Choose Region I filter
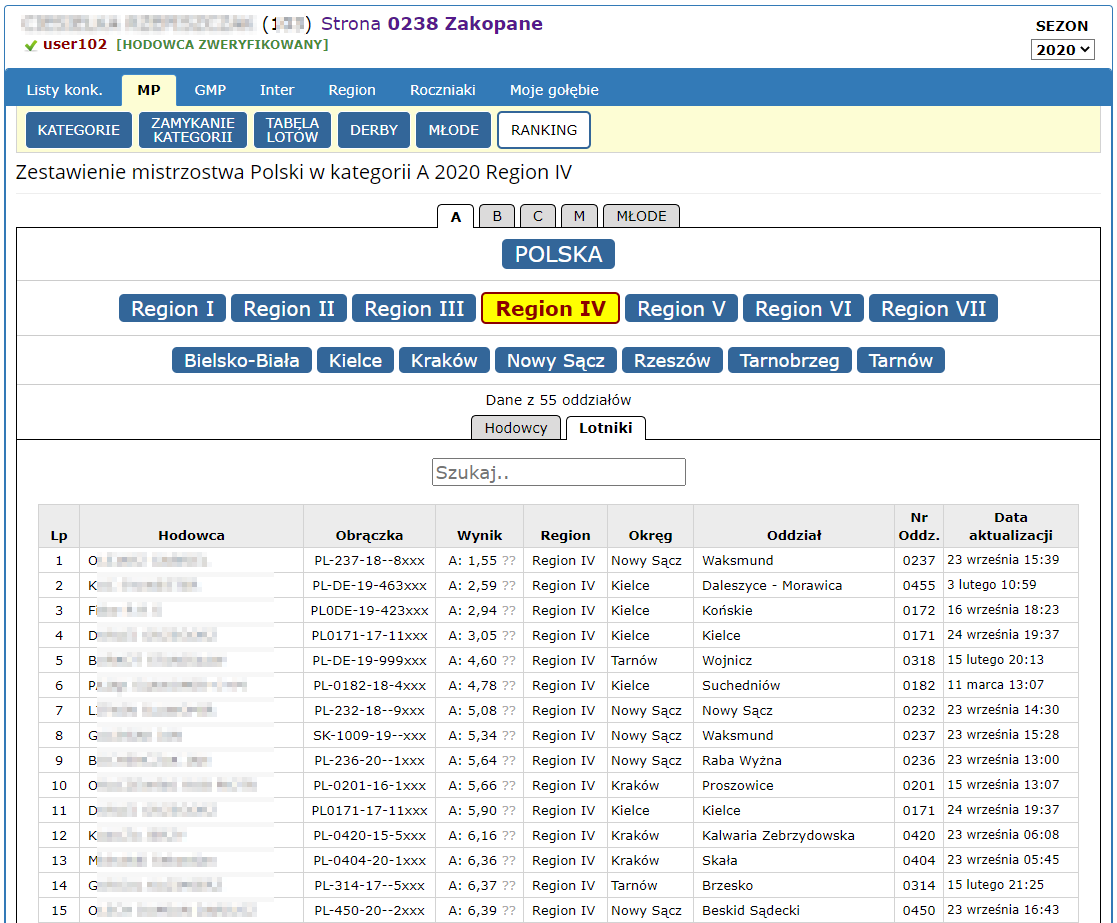 tap(172, 309)
